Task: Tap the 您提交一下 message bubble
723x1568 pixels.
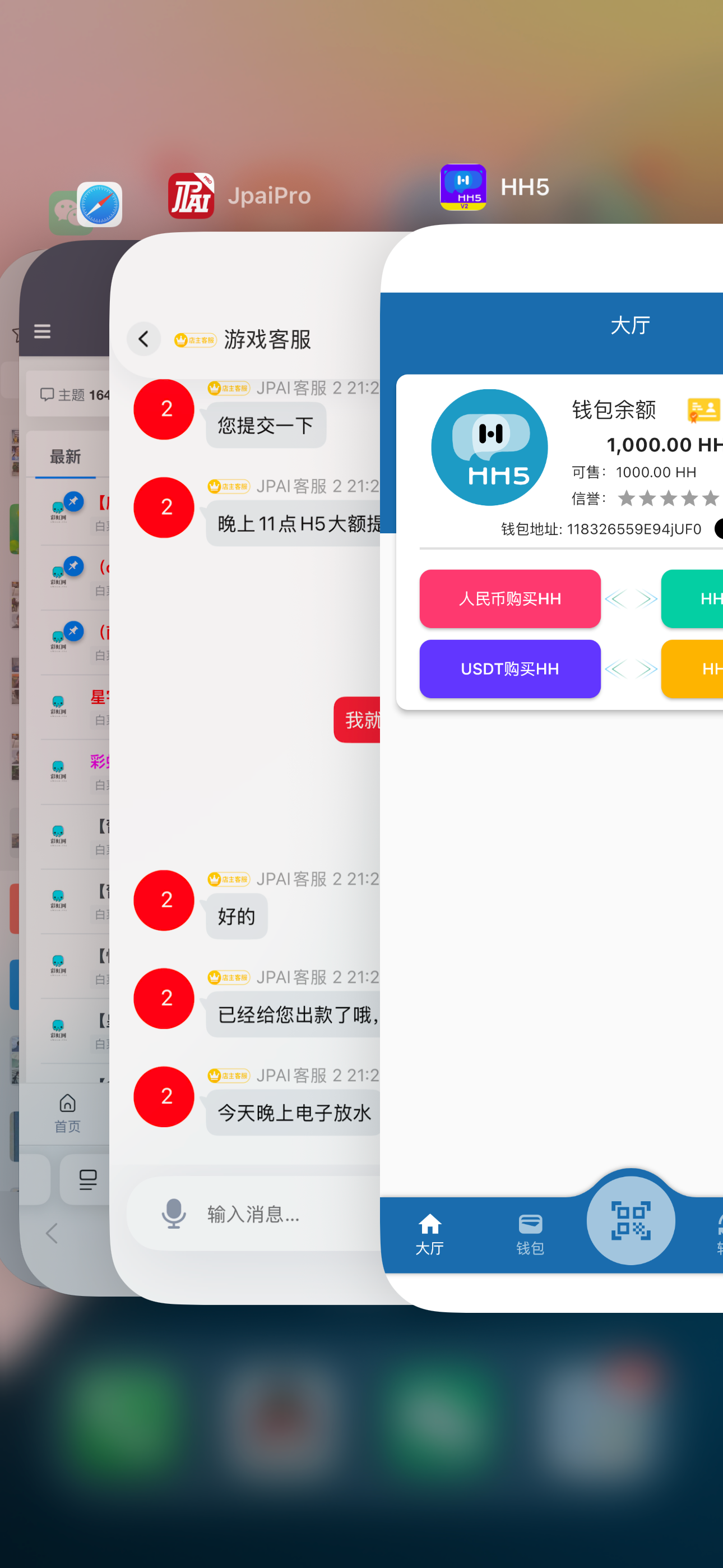Action: 265,425
